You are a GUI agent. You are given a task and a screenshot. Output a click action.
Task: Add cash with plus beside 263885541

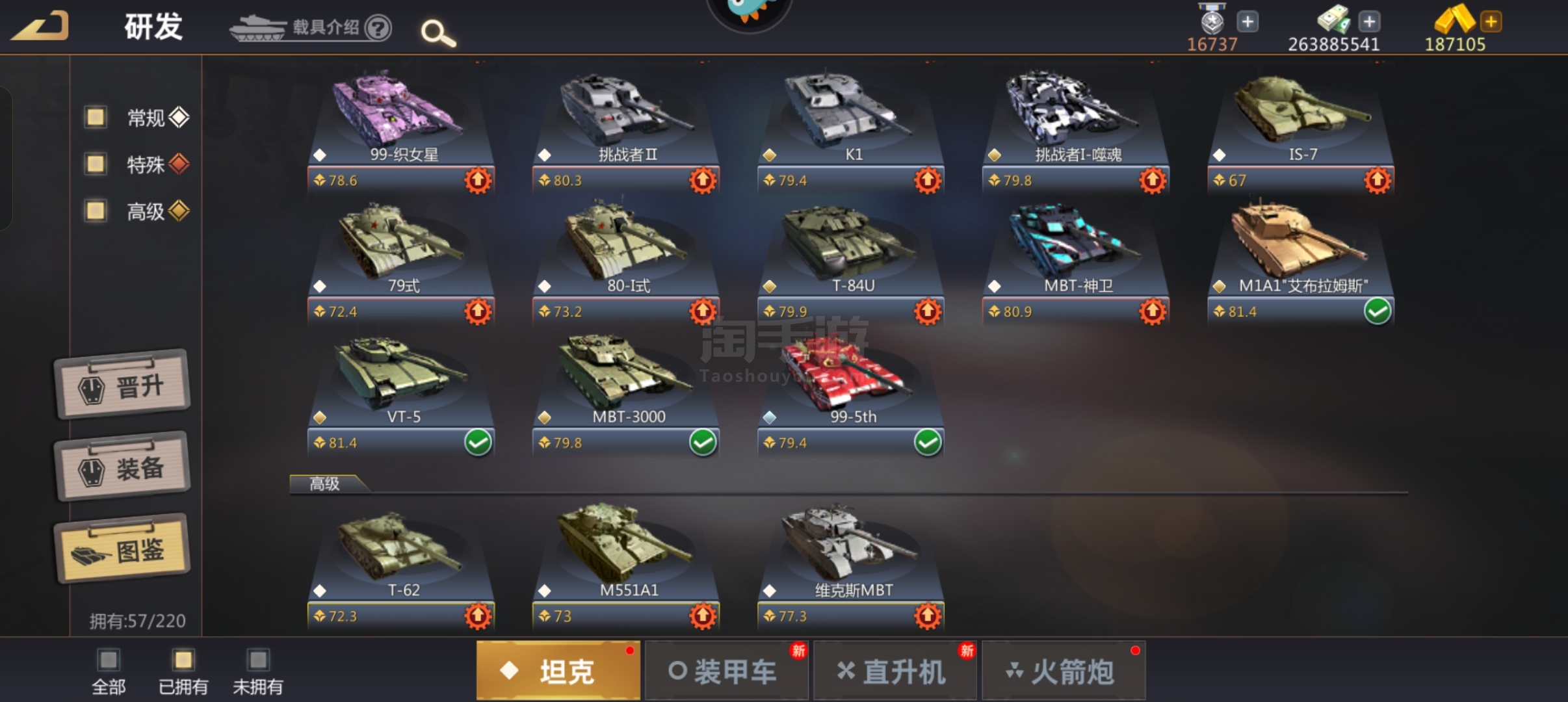click(1369, 21)
